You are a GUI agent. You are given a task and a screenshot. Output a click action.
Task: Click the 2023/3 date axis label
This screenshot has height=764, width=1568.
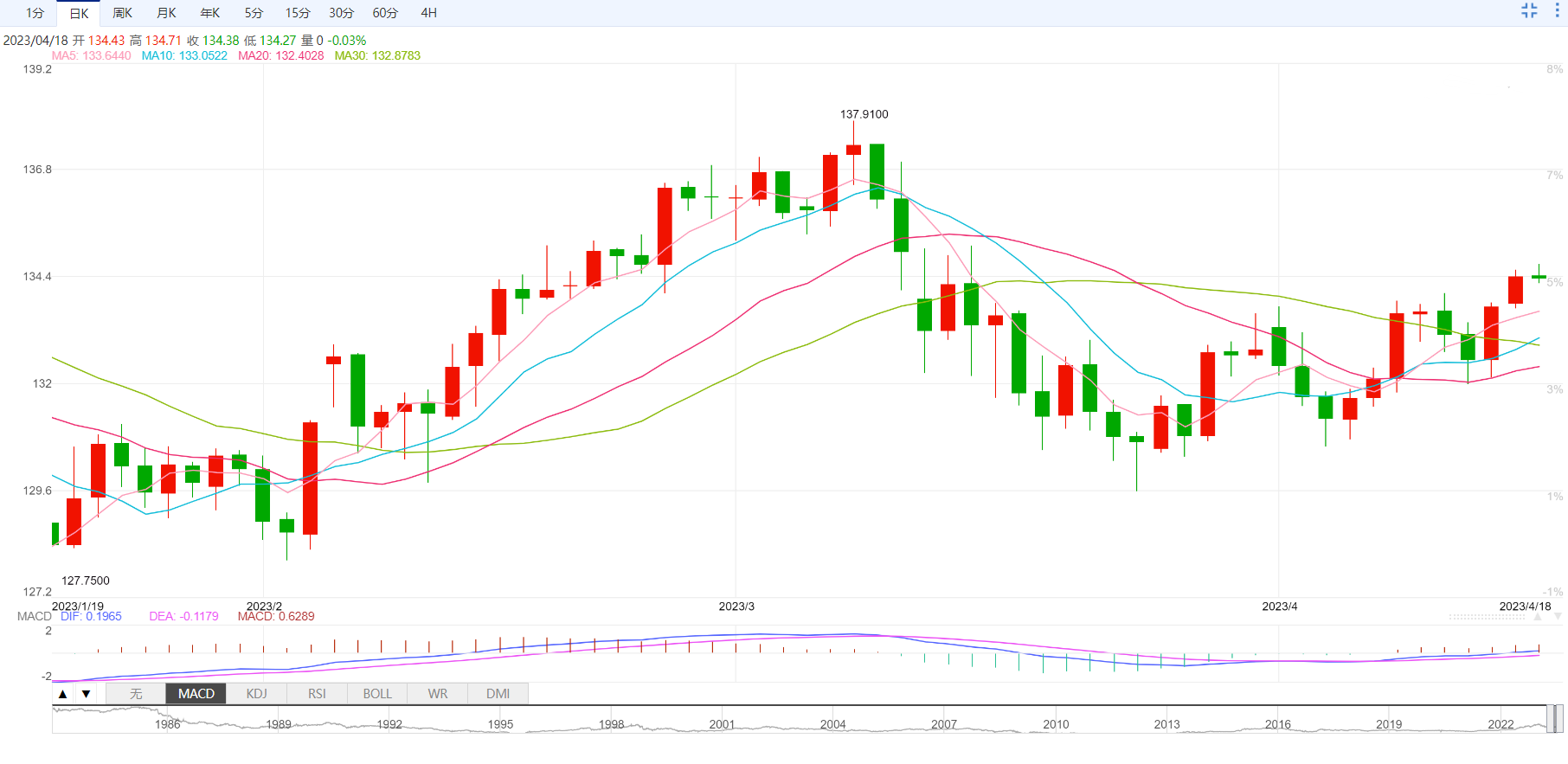tap(736, 606)
